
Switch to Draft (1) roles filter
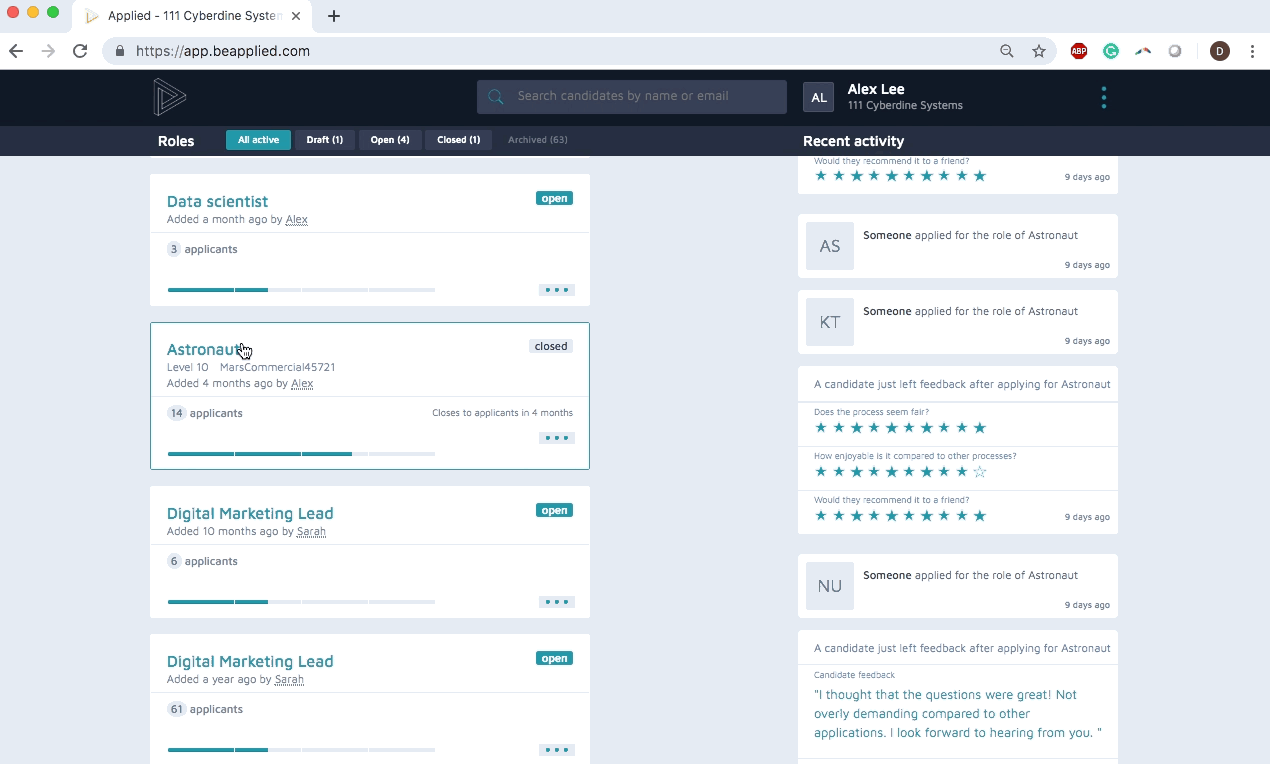(x=324, y=140)
